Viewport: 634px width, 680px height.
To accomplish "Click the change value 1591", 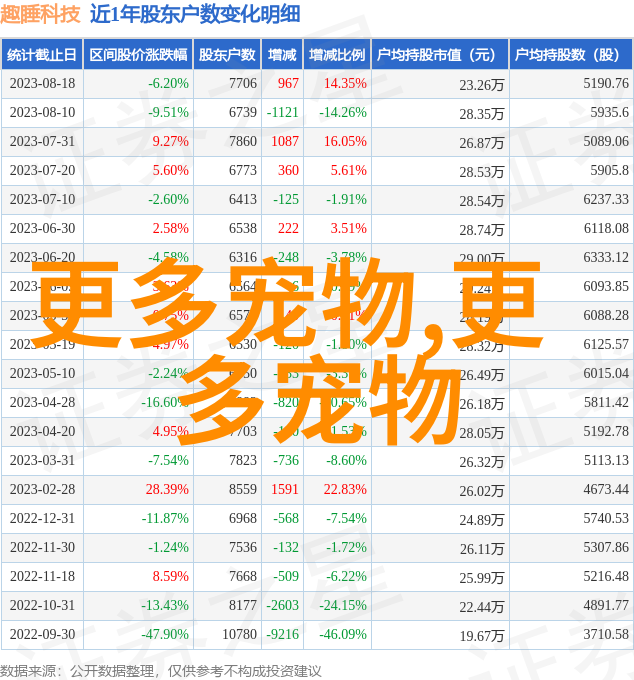I will (x=285, y=489).
